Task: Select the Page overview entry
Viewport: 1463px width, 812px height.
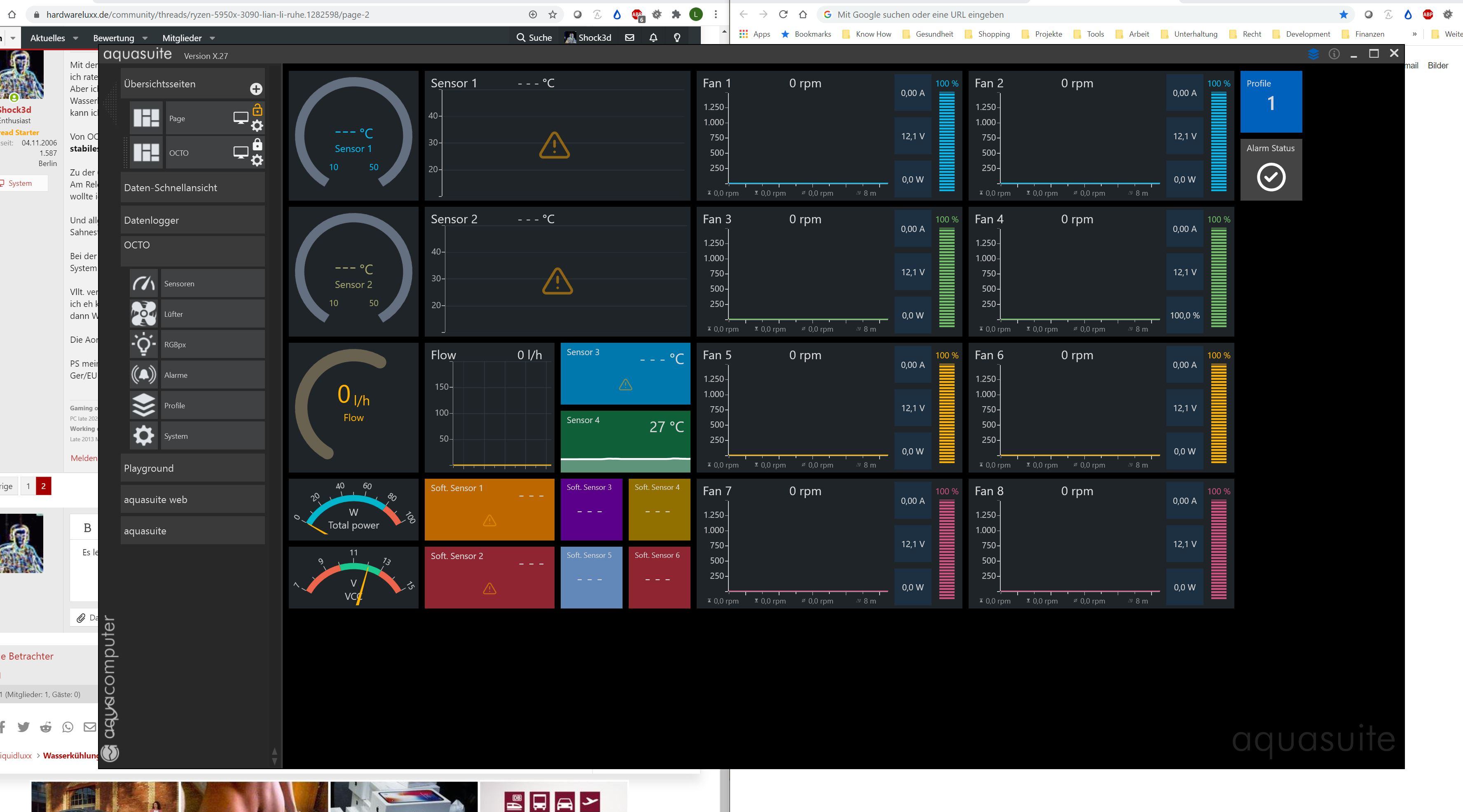Action: (198, 119)
